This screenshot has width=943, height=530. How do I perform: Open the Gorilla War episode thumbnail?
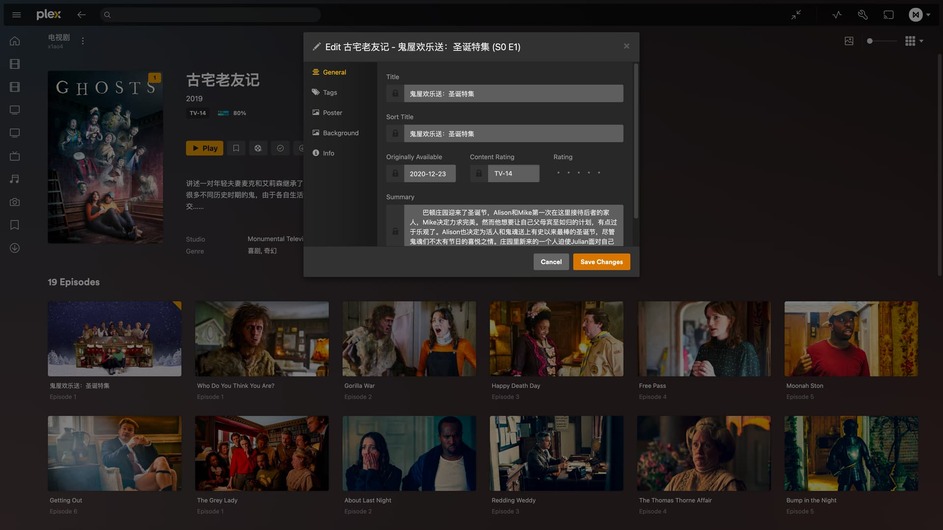pos(409,339)
